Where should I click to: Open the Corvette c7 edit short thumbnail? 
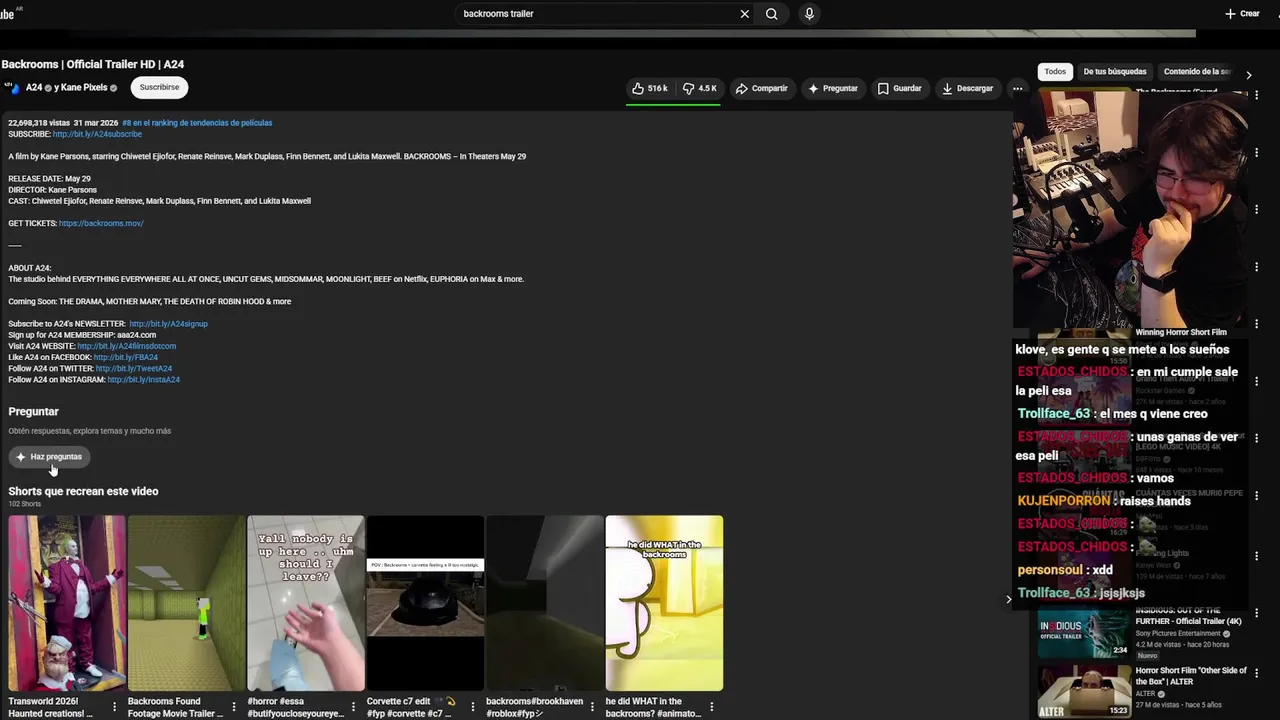(425, 603)
